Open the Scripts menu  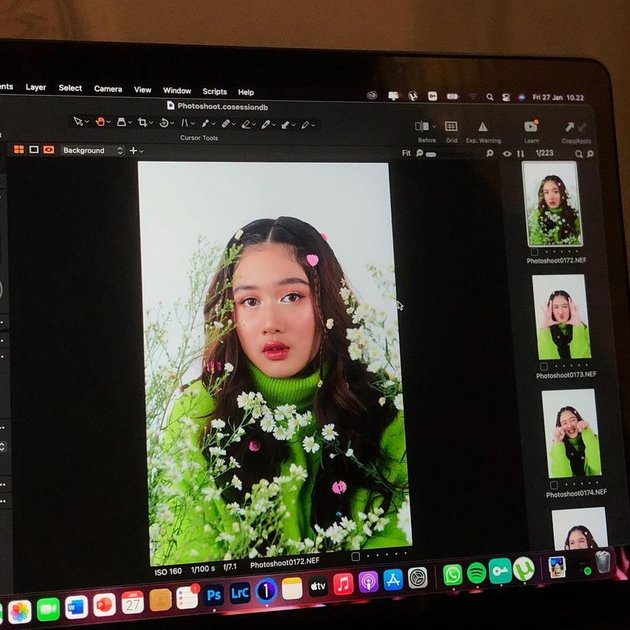[x=215, y=91]
